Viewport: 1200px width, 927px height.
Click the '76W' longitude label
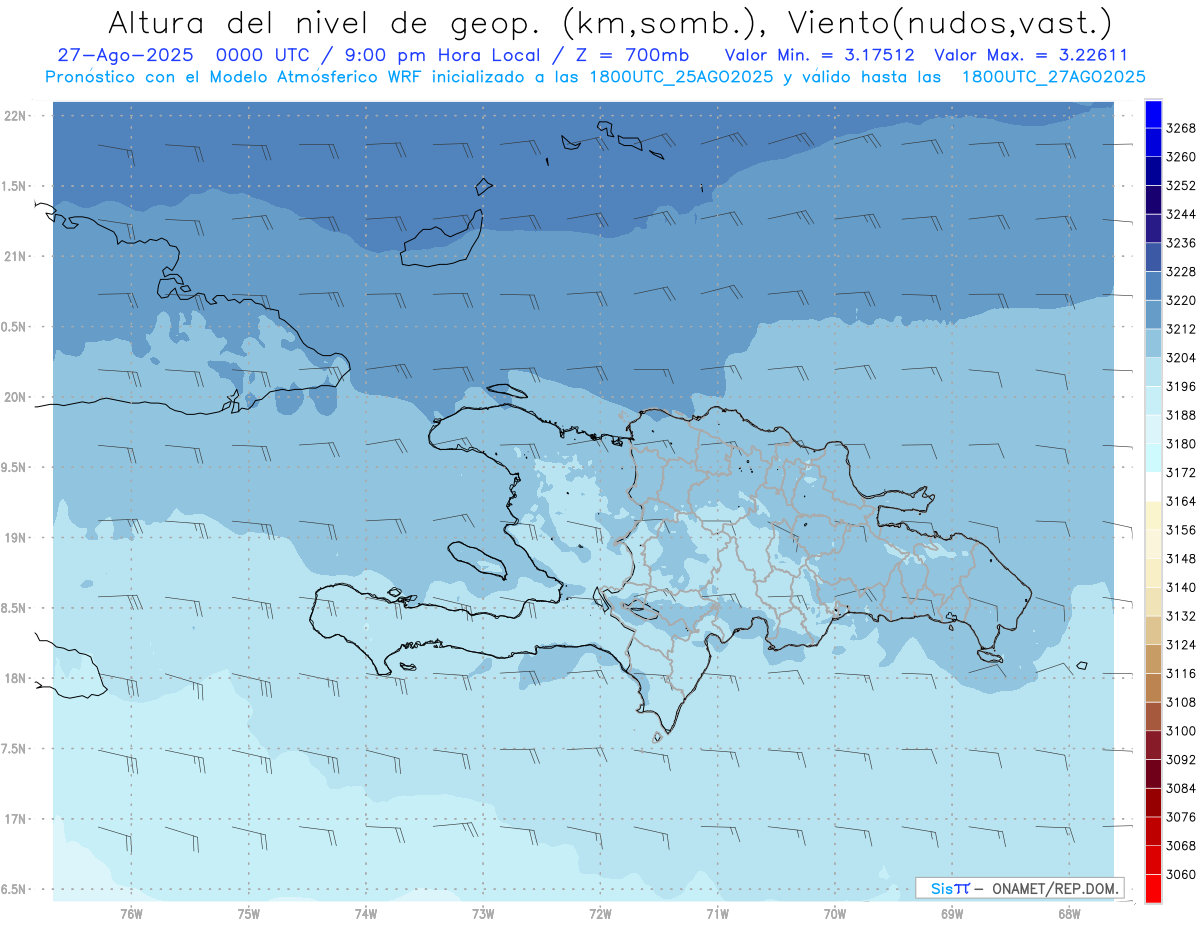131,914
